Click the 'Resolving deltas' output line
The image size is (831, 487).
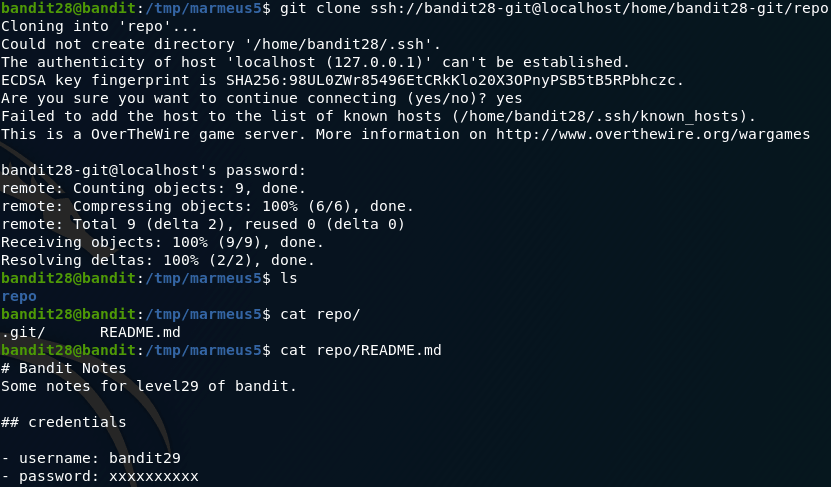(158, 260)
